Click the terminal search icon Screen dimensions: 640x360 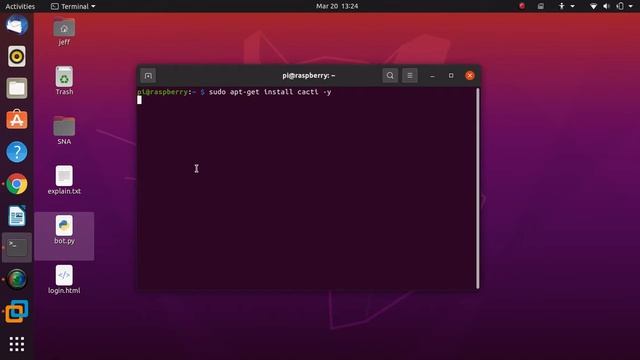point(390,76)
